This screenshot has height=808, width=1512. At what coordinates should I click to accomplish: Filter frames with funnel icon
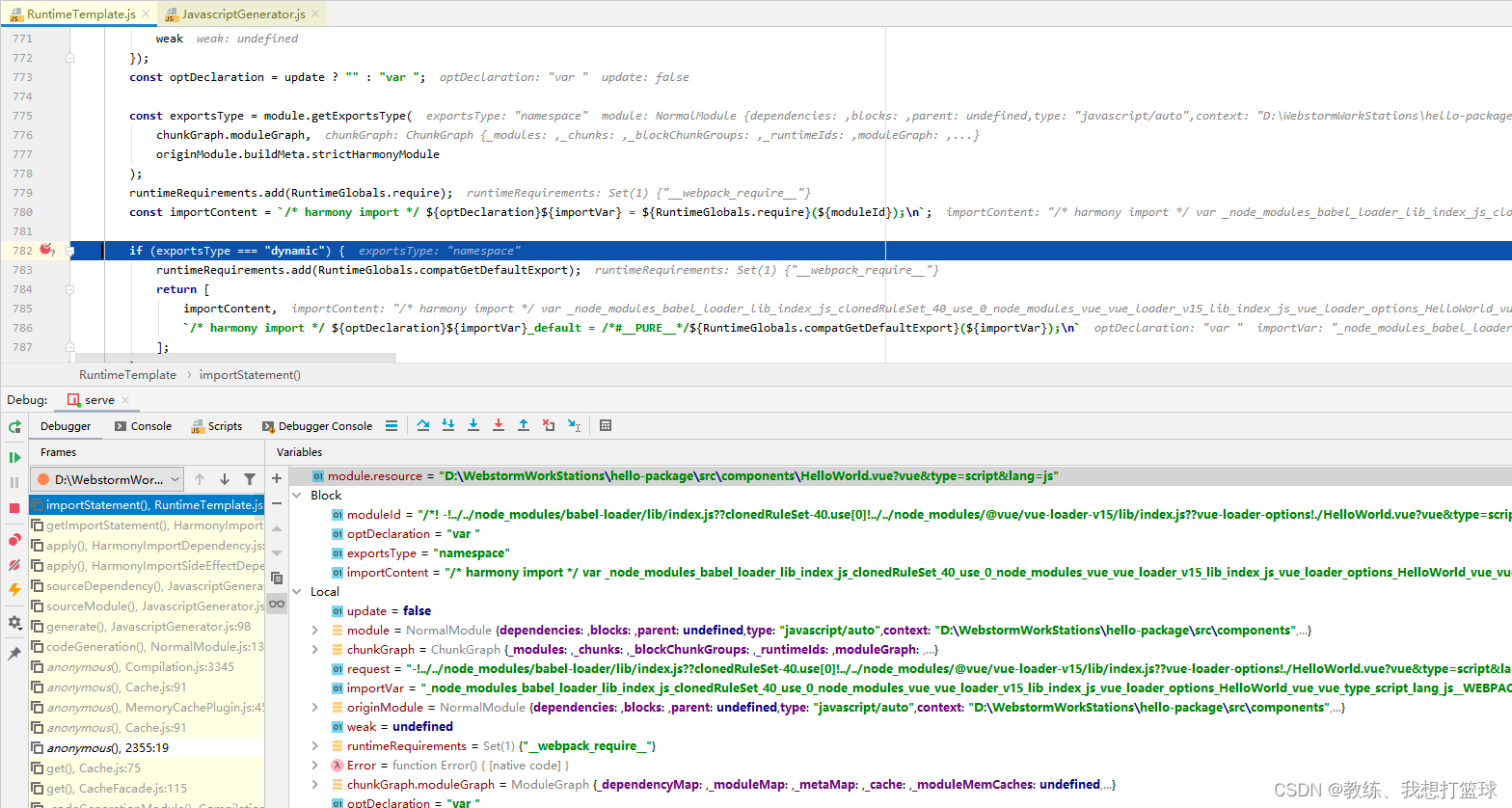pyautogui.click(x=250, y=479)
